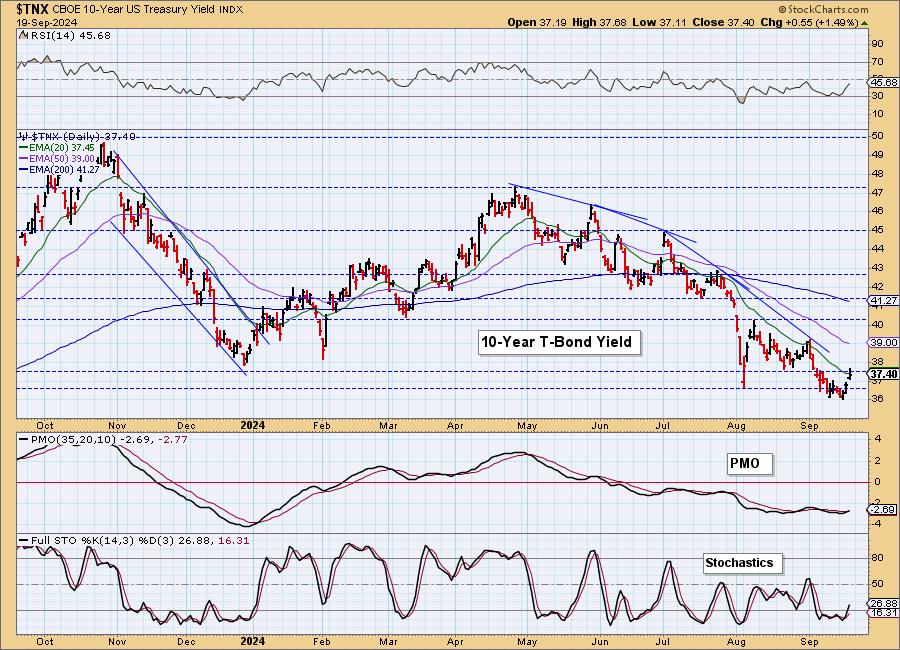
Task: Click the green up-arrow beside the Chg value
Action: [x=865, y=23]
